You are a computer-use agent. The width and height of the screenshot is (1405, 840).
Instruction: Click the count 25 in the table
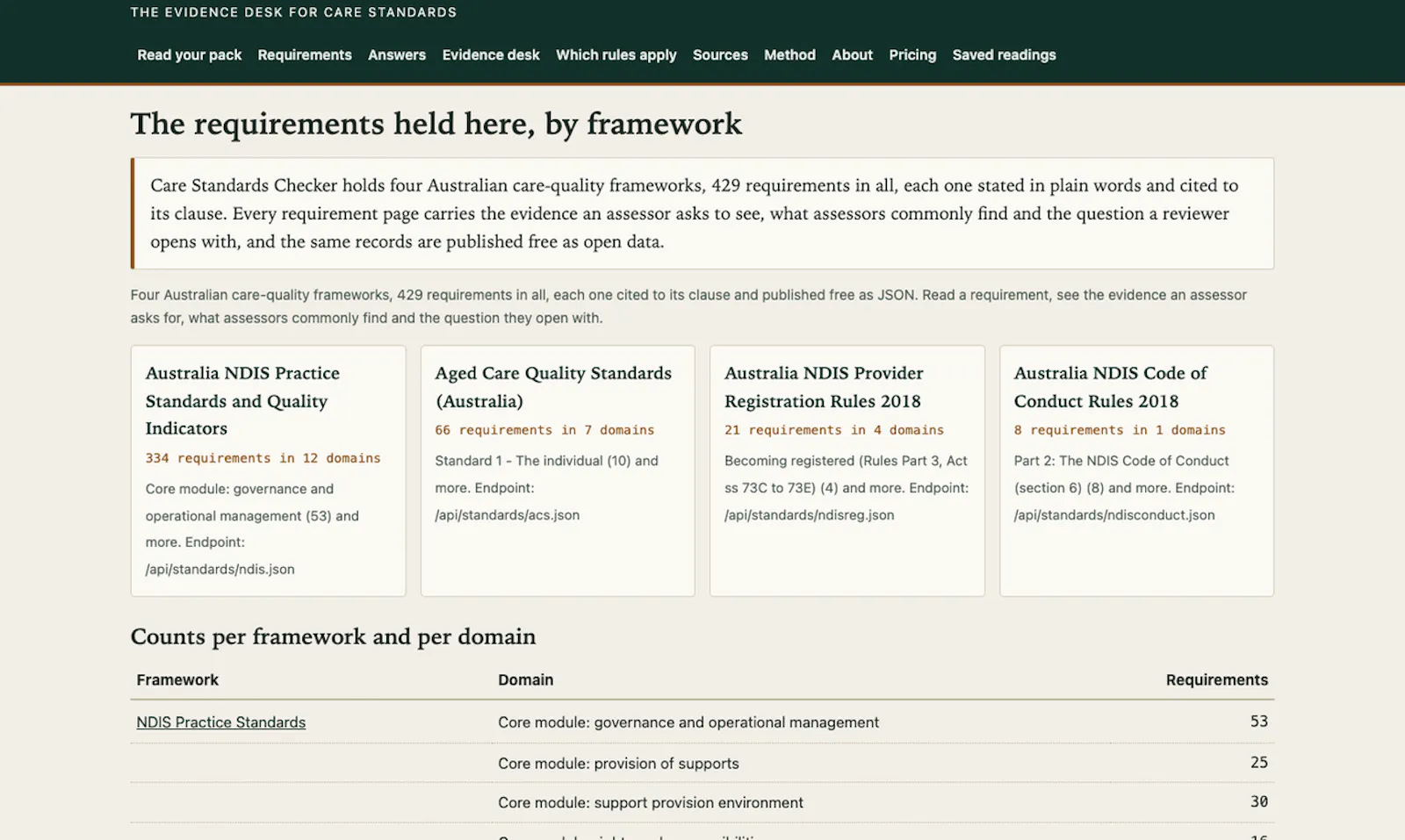pyautogui.click(x=1259, y=763)
